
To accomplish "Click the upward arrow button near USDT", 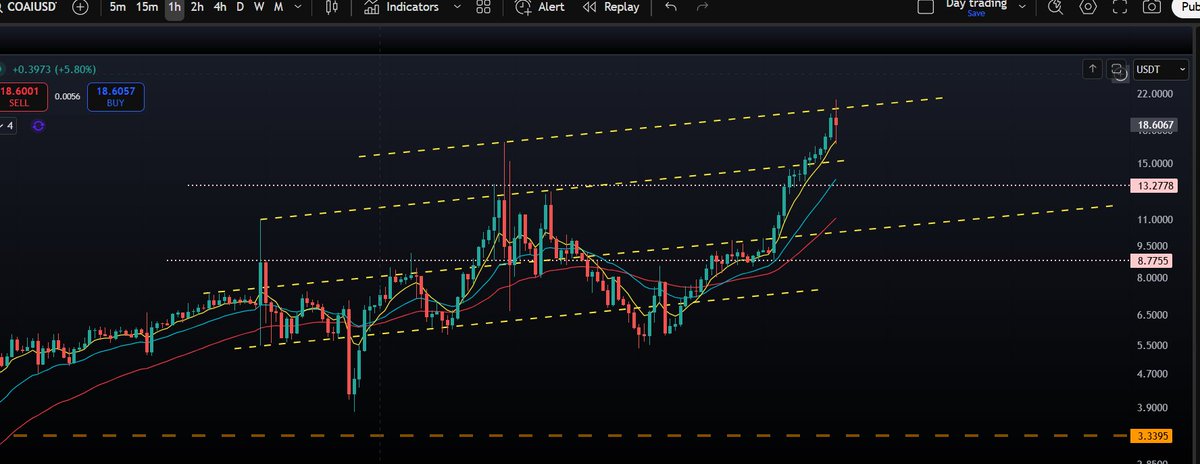I will point(1092,69).
